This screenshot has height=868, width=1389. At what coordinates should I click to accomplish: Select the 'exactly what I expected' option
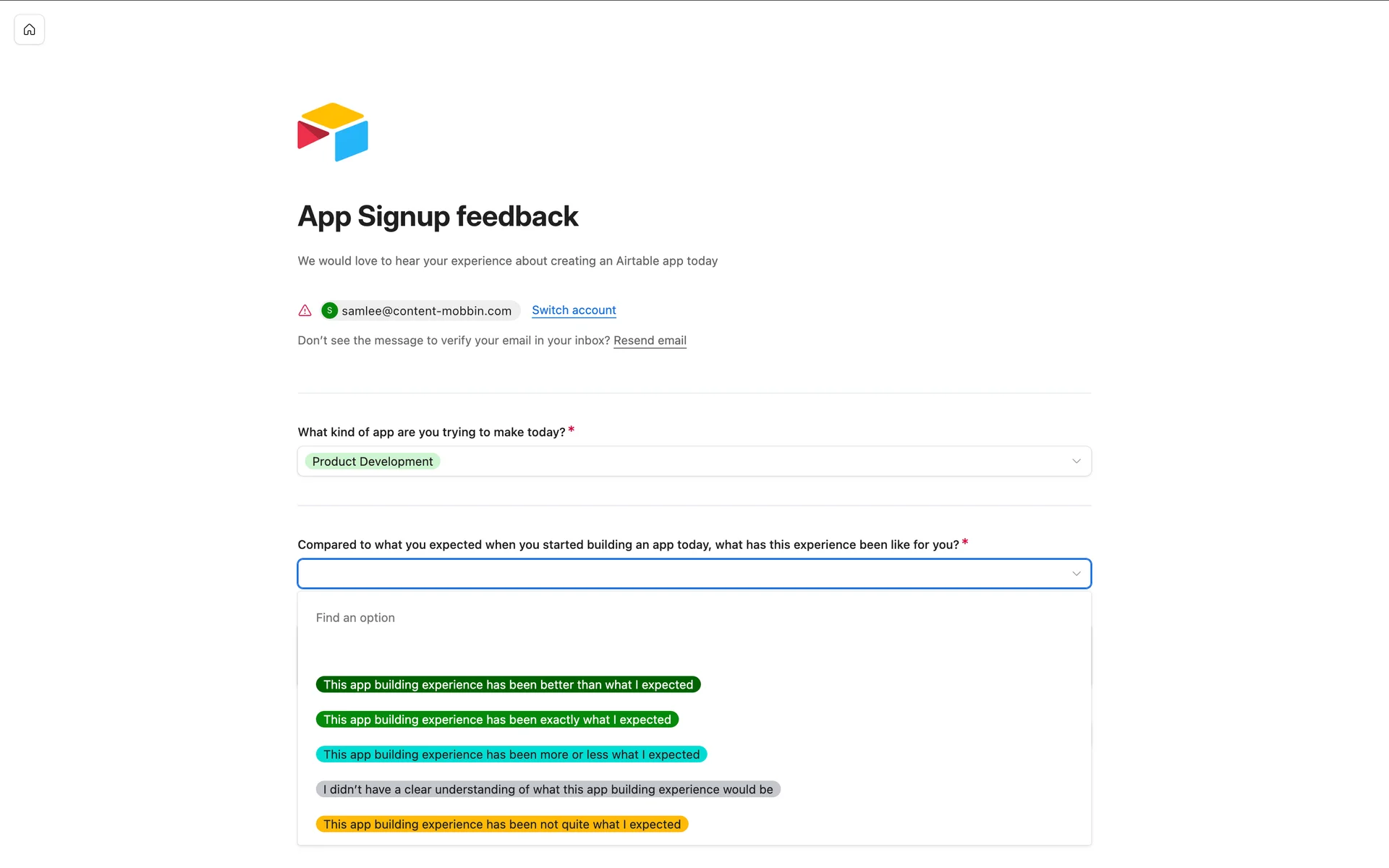click(497, 720)
